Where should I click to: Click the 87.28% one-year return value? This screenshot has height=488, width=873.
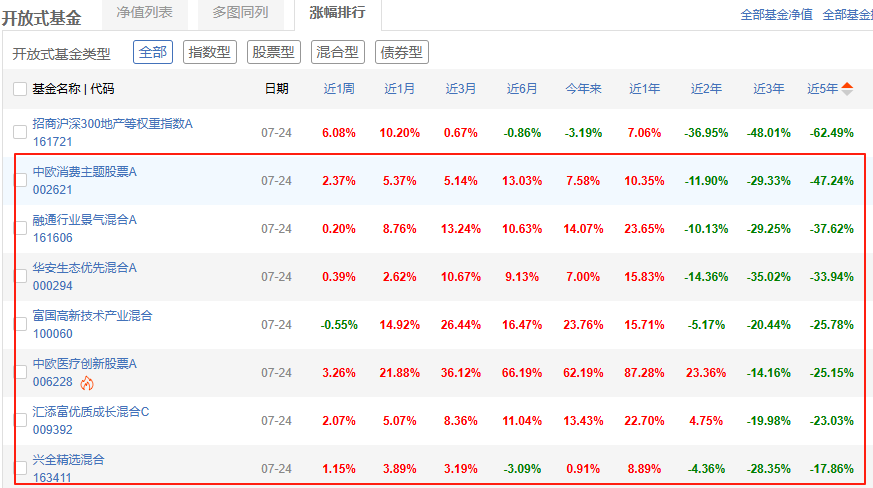644,373
